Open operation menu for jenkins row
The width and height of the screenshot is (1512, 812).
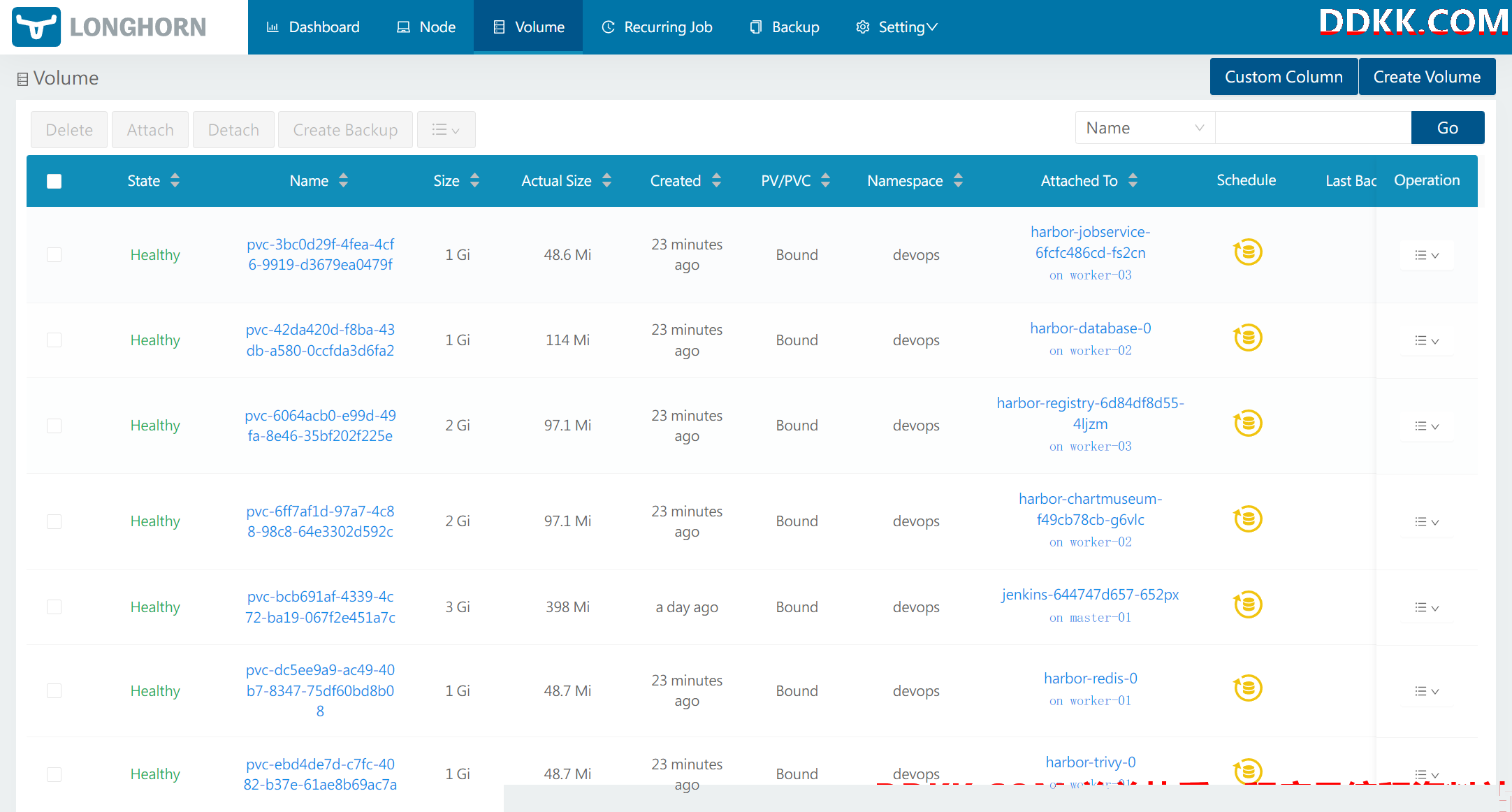coord(1426,608)
